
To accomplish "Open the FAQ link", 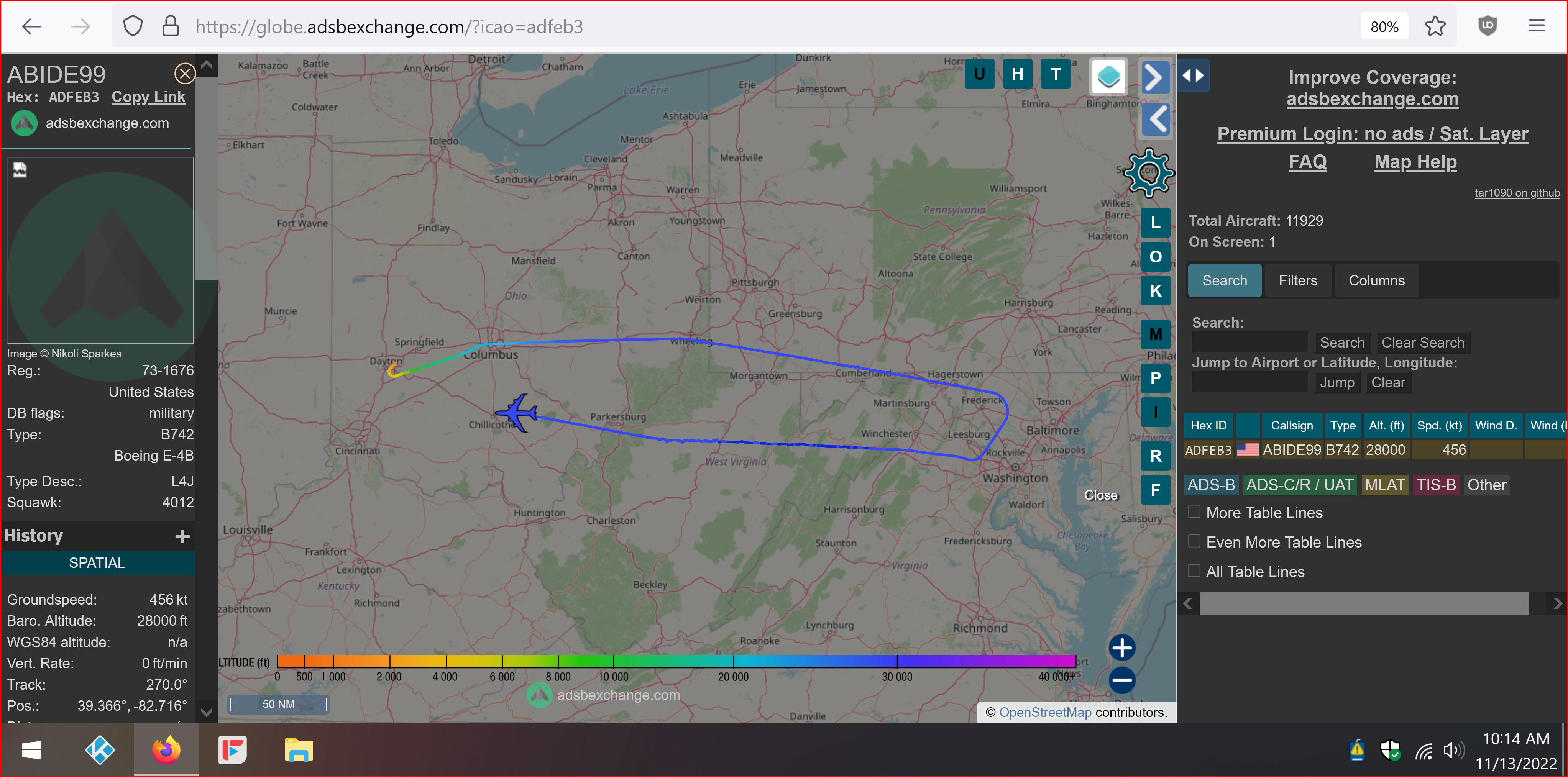I will [x=1307, y=162].
